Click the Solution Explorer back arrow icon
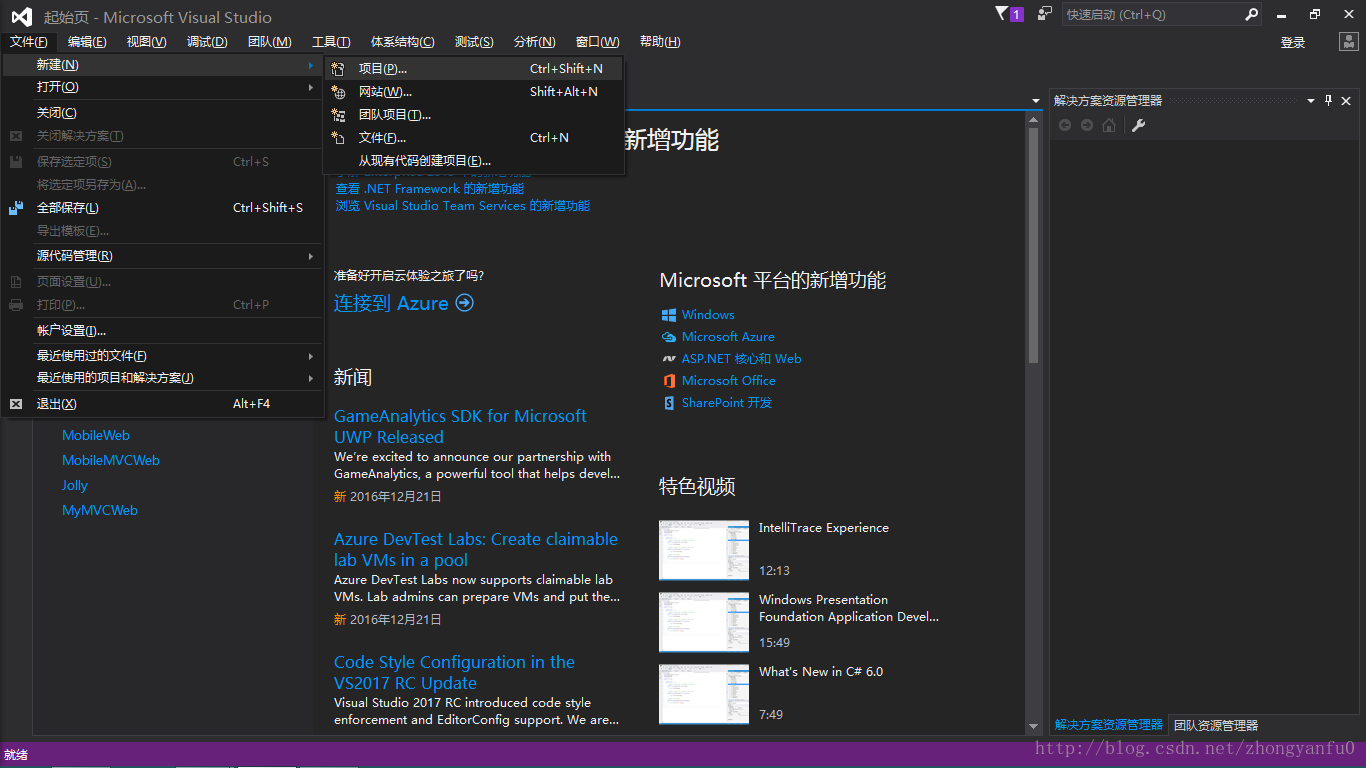 [1065, 125]
